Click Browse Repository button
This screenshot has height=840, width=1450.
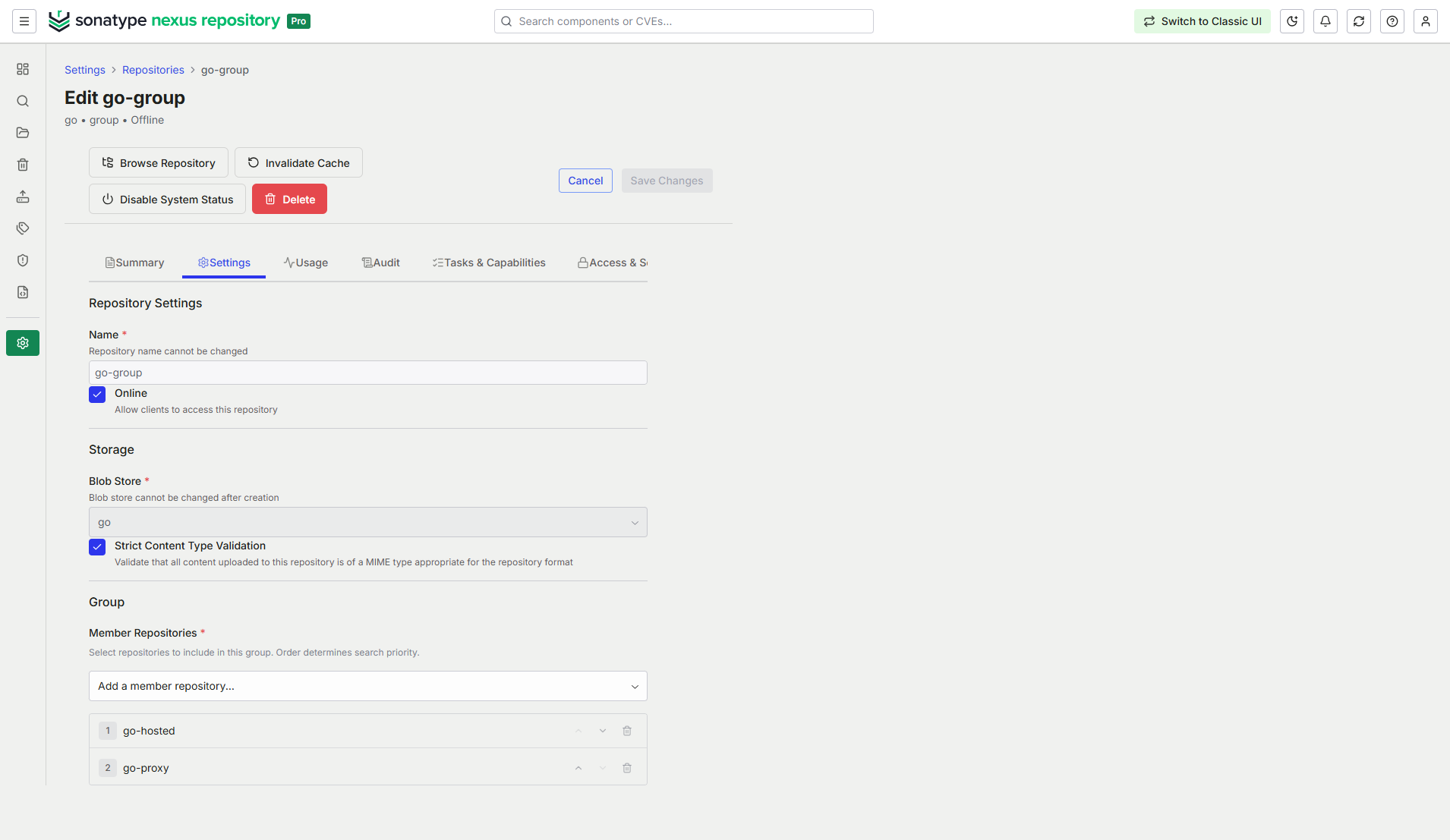(159, 162)
